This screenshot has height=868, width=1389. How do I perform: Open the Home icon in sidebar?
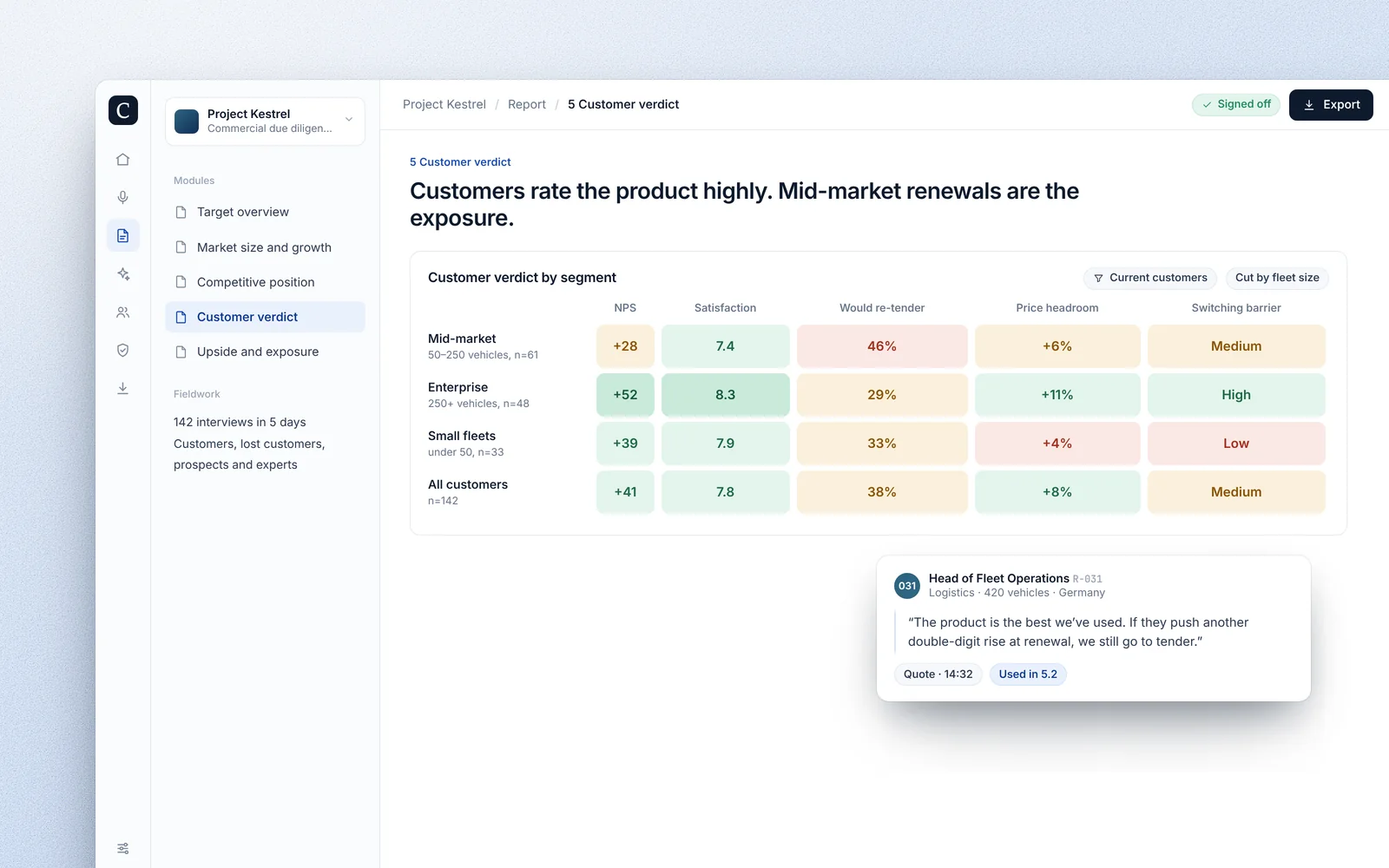[x=123, y=160]
